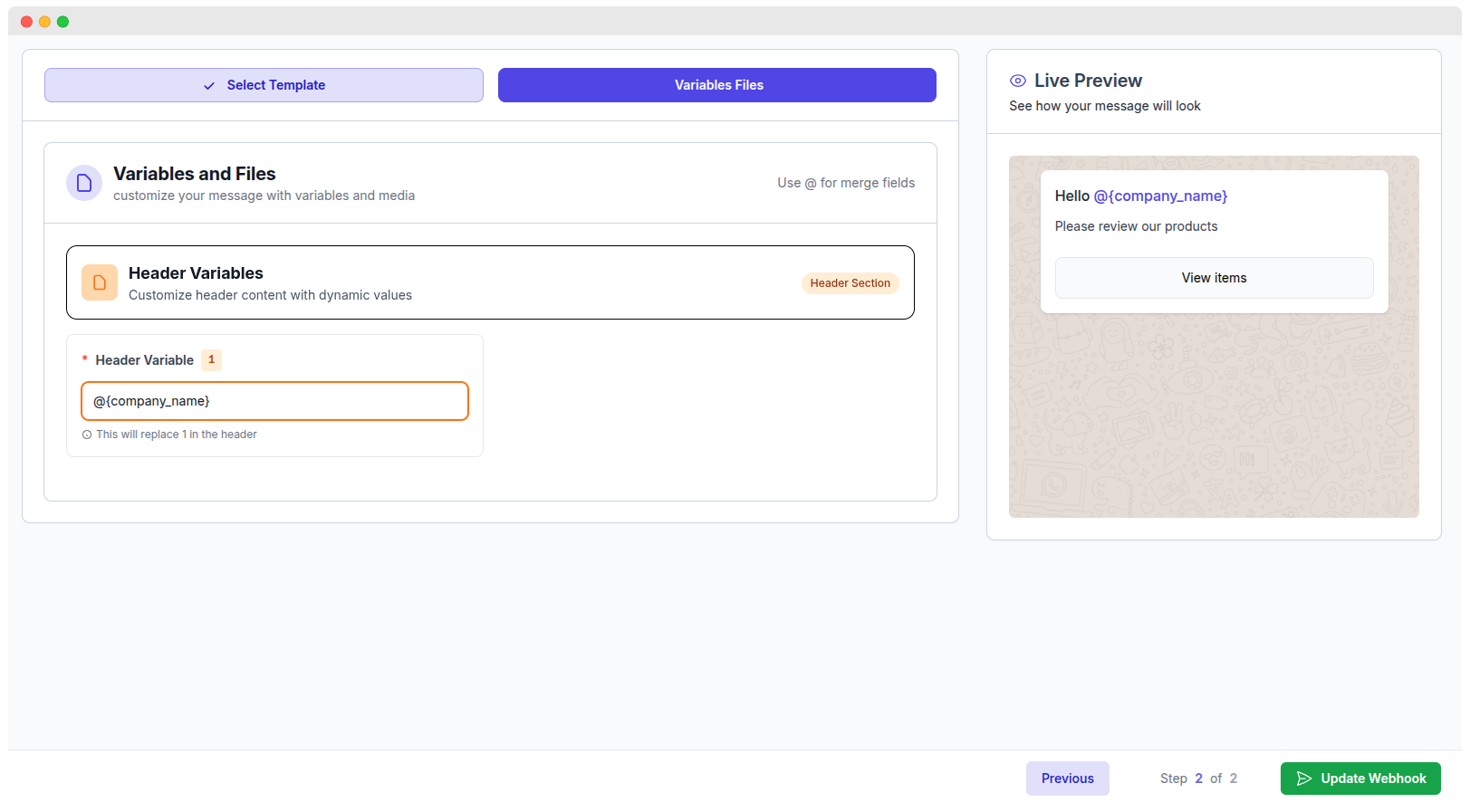Click the clock icon near replacement hint
1470x812 pixels.
point(87,435)
